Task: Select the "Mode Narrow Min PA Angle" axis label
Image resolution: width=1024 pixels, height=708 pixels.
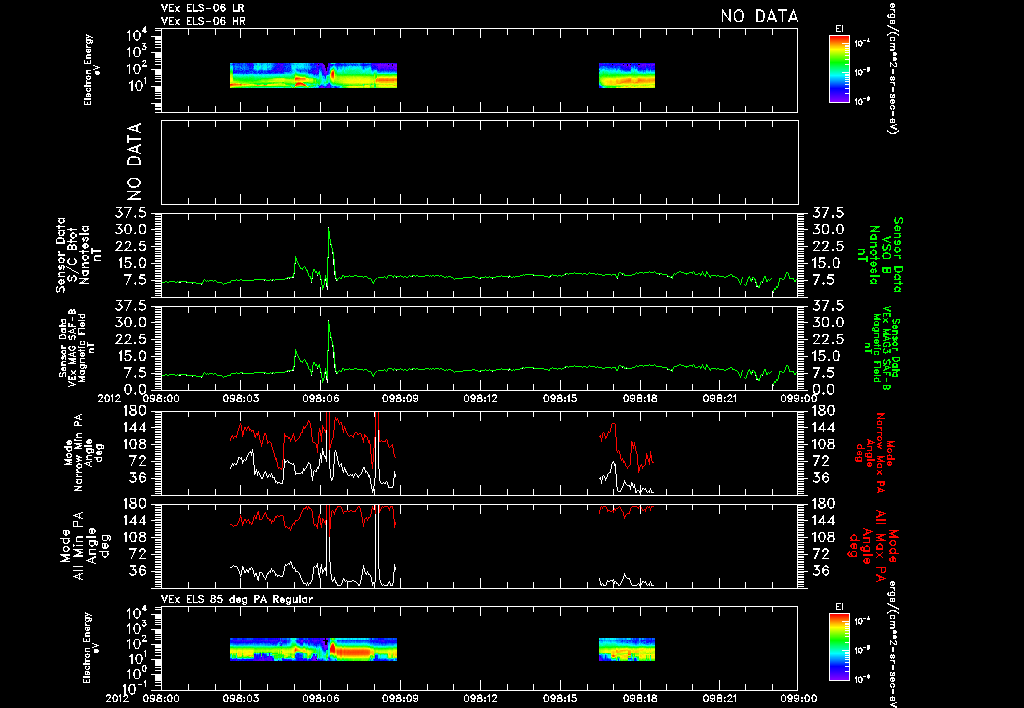Action: pyautogui.click(x=83, y=452)
